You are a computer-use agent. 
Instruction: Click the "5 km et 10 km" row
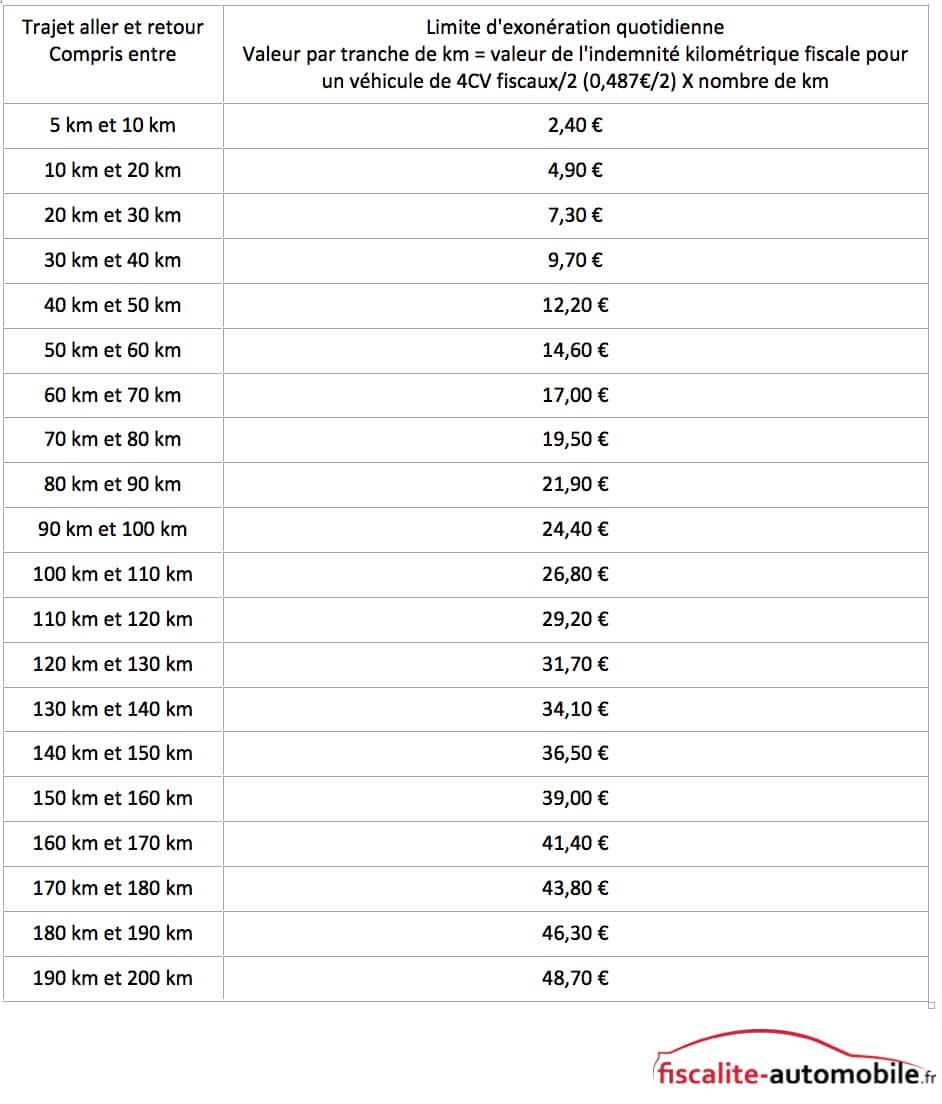(112, 125)
